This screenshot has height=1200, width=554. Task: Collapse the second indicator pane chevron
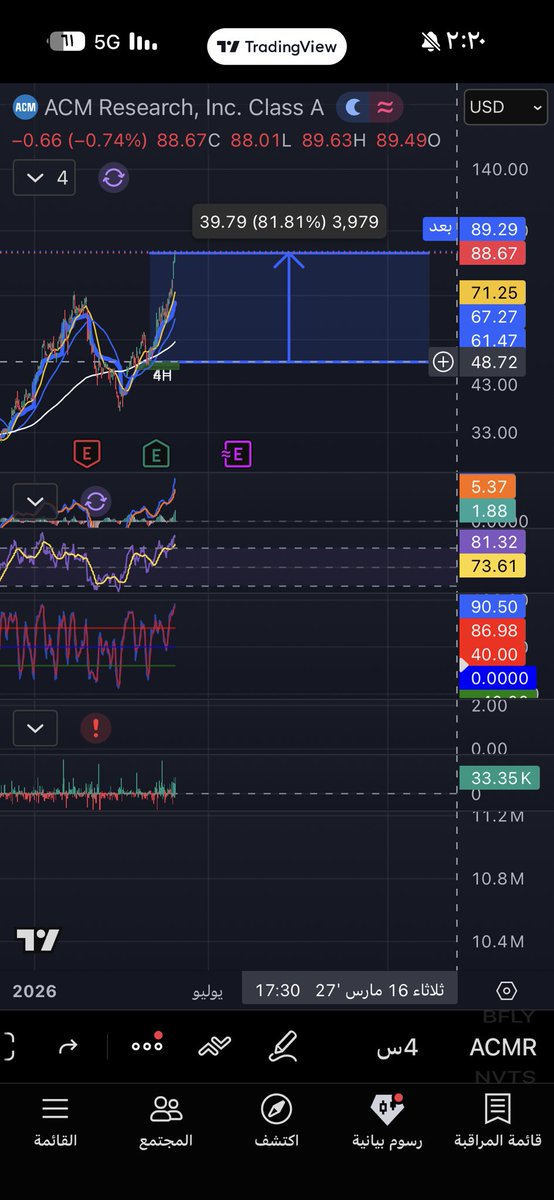35,501
